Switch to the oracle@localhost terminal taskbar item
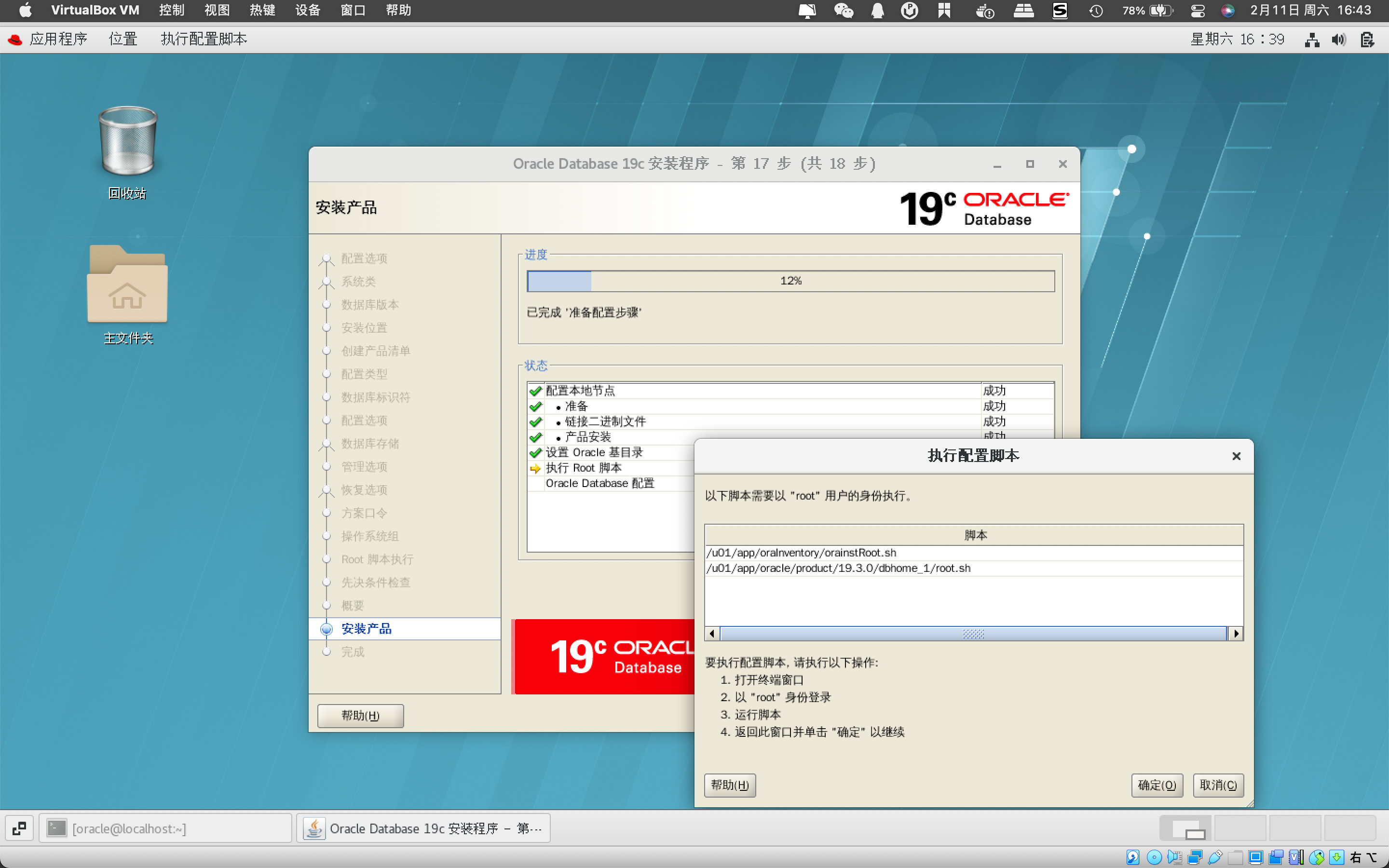 (165, 828)
